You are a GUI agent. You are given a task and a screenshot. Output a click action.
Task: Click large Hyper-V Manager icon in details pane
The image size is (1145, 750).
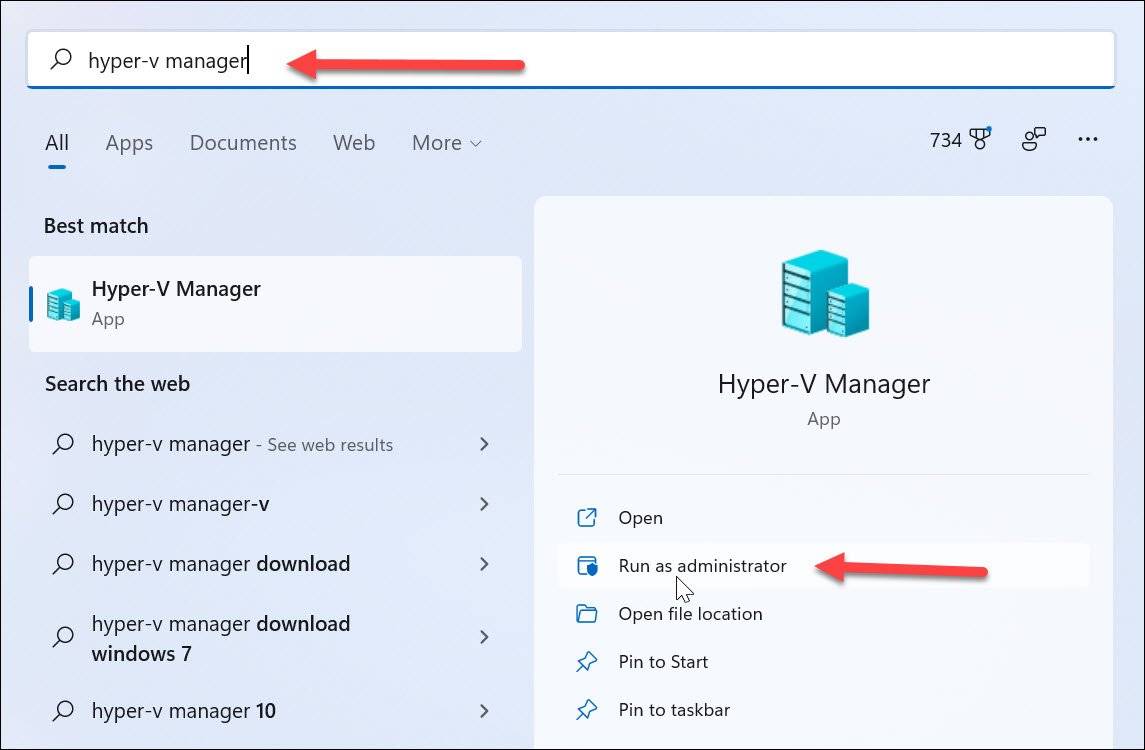824,294
